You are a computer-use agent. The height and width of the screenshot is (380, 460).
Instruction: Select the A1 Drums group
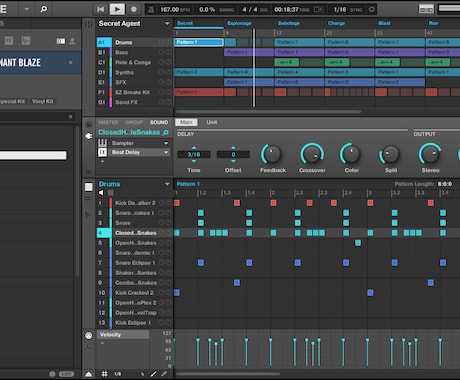pyautogui.click(x=134, y=42)
